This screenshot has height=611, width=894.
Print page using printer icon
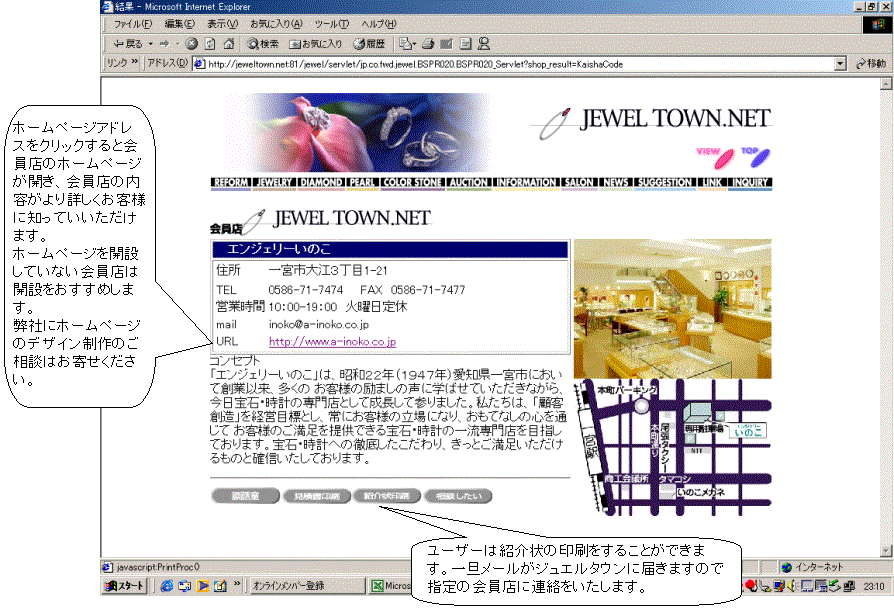[x=428, y=43]
